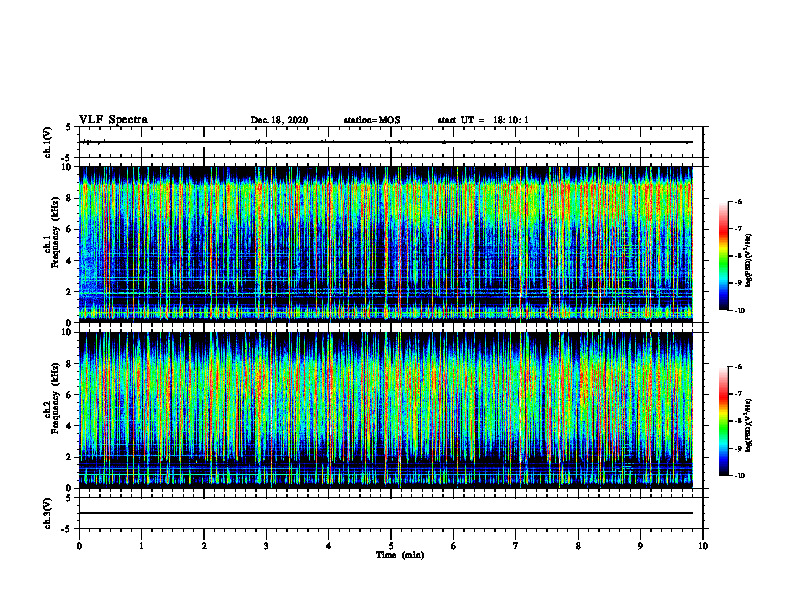Screen dimensions: 792x612
Task: Click the time axis tick label "6"
Action: pyautogui.click(x=453, y=546)
